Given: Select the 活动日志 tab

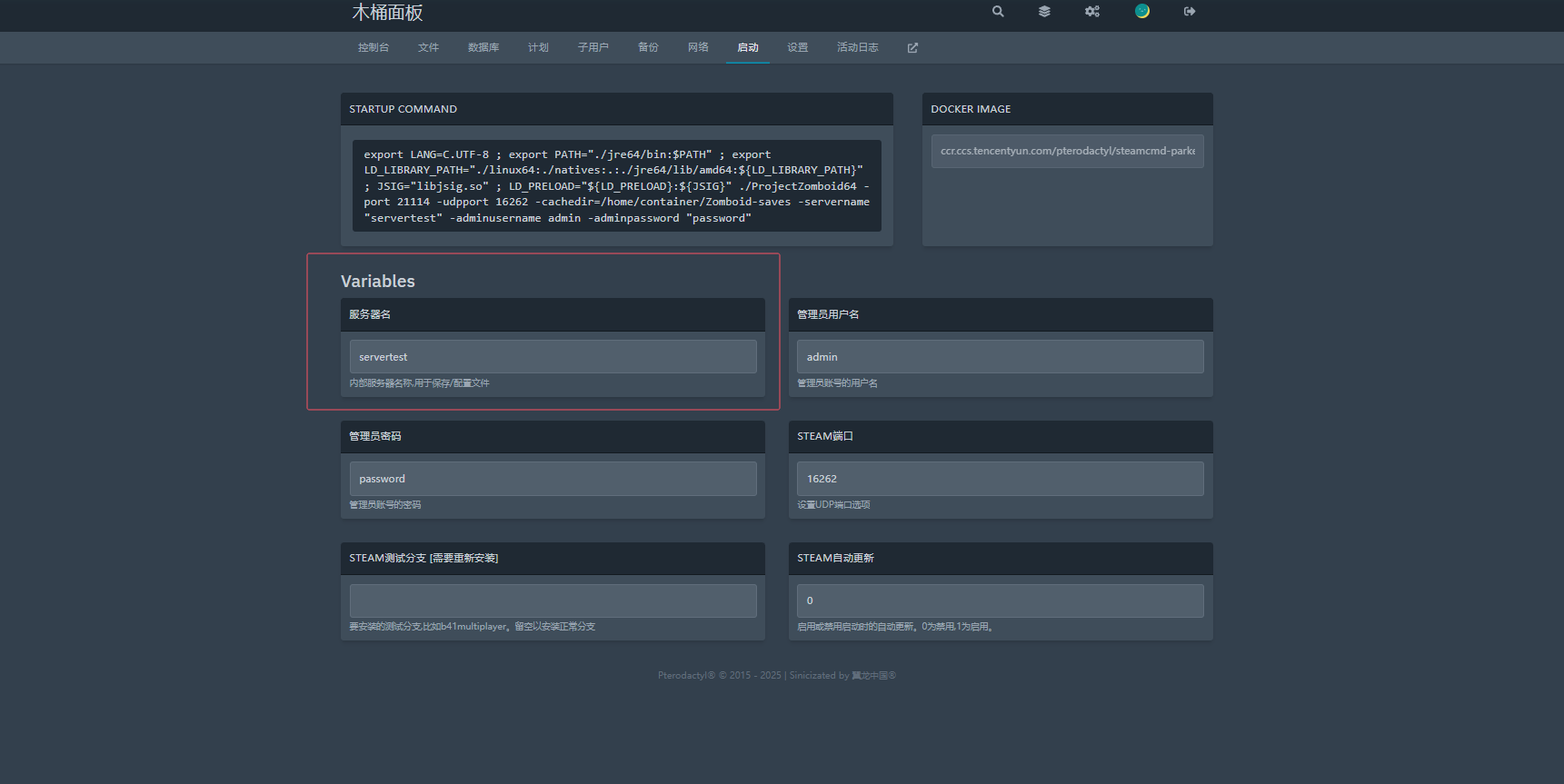Looking at the screenshot, I should tap(857, 48).
